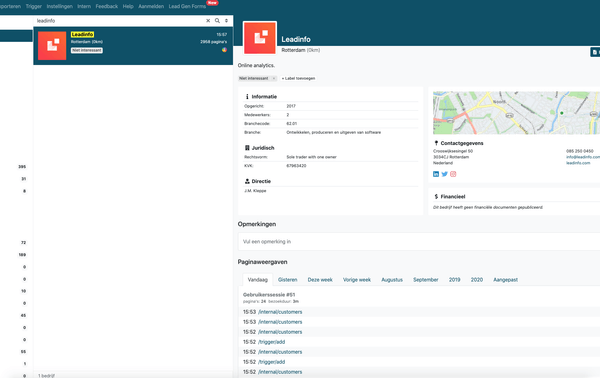Click the colored circle icon in result row
The width and height of the screenshot is (600, 378).
click(x=224, y=50)
